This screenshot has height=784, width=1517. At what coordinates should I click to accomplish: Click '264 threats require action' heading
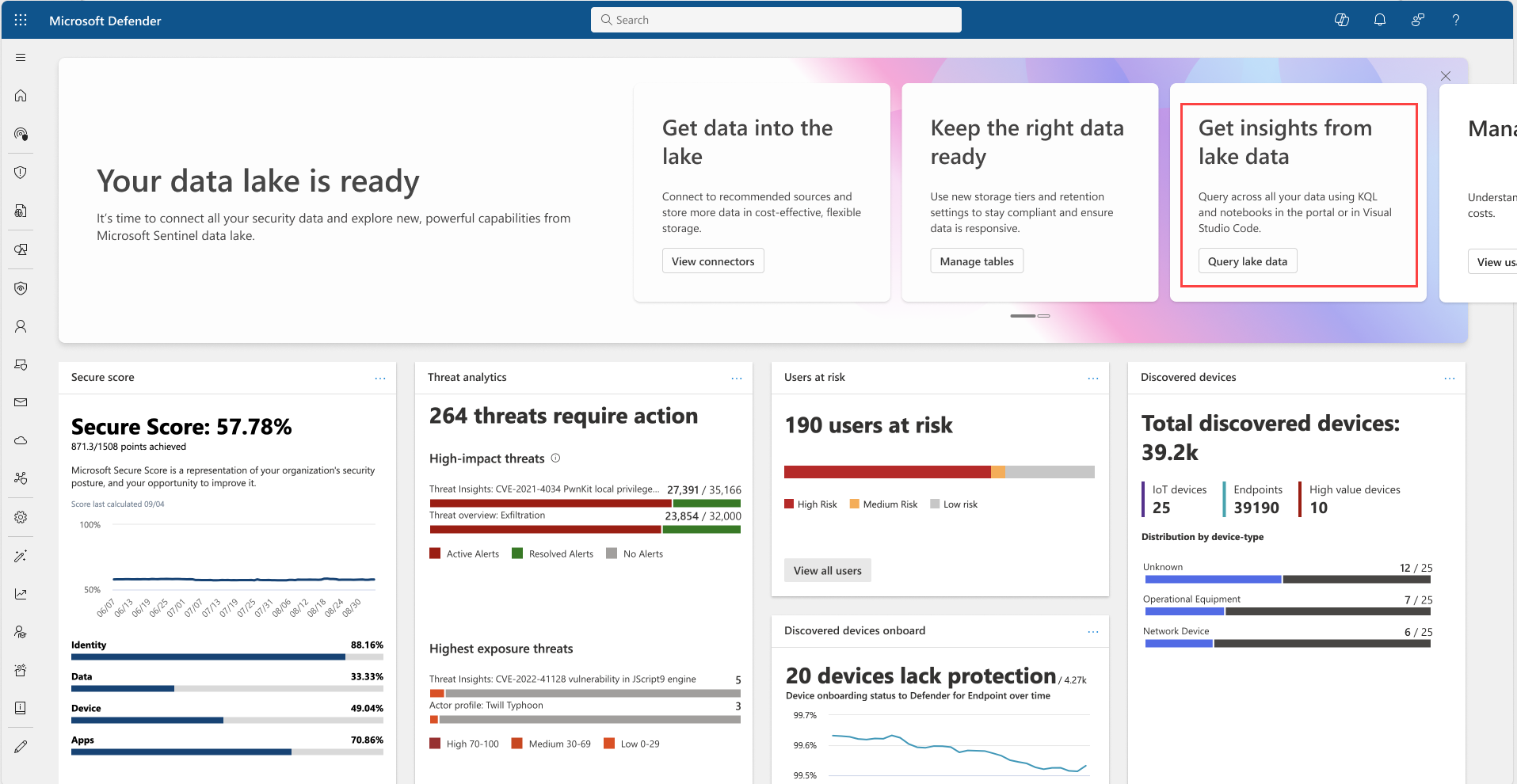point(563,416)
